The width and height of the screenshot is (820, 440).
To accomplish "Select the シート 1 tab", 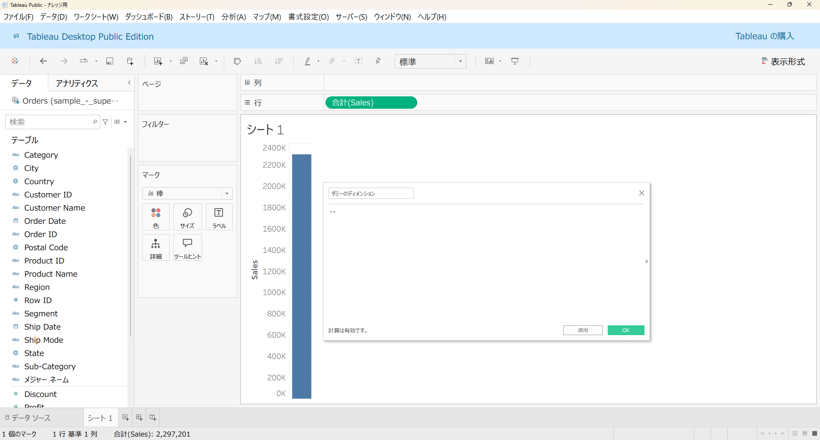I will [x=100, y=418].
